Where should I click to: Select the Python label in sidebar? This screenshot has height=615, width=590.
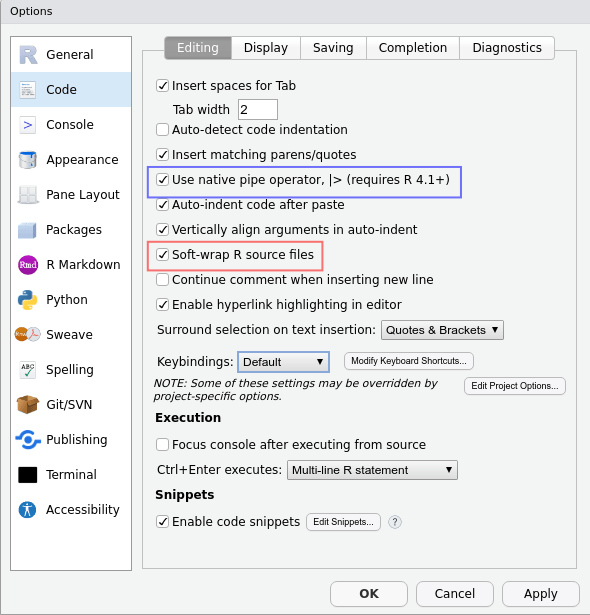pyautogui.click(x=67, y=300)
